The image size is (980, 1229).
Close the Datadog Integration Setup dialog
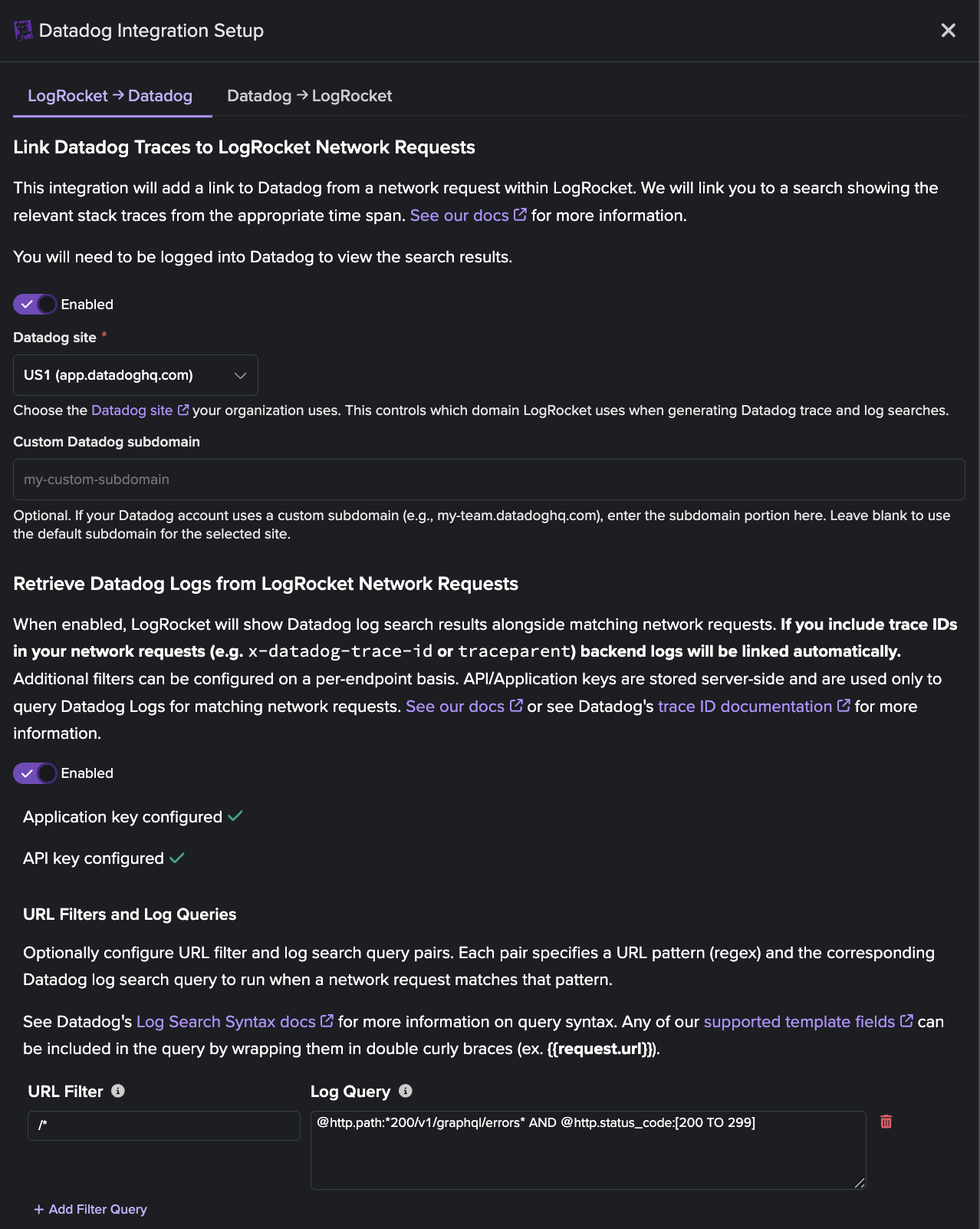[949, 30]
